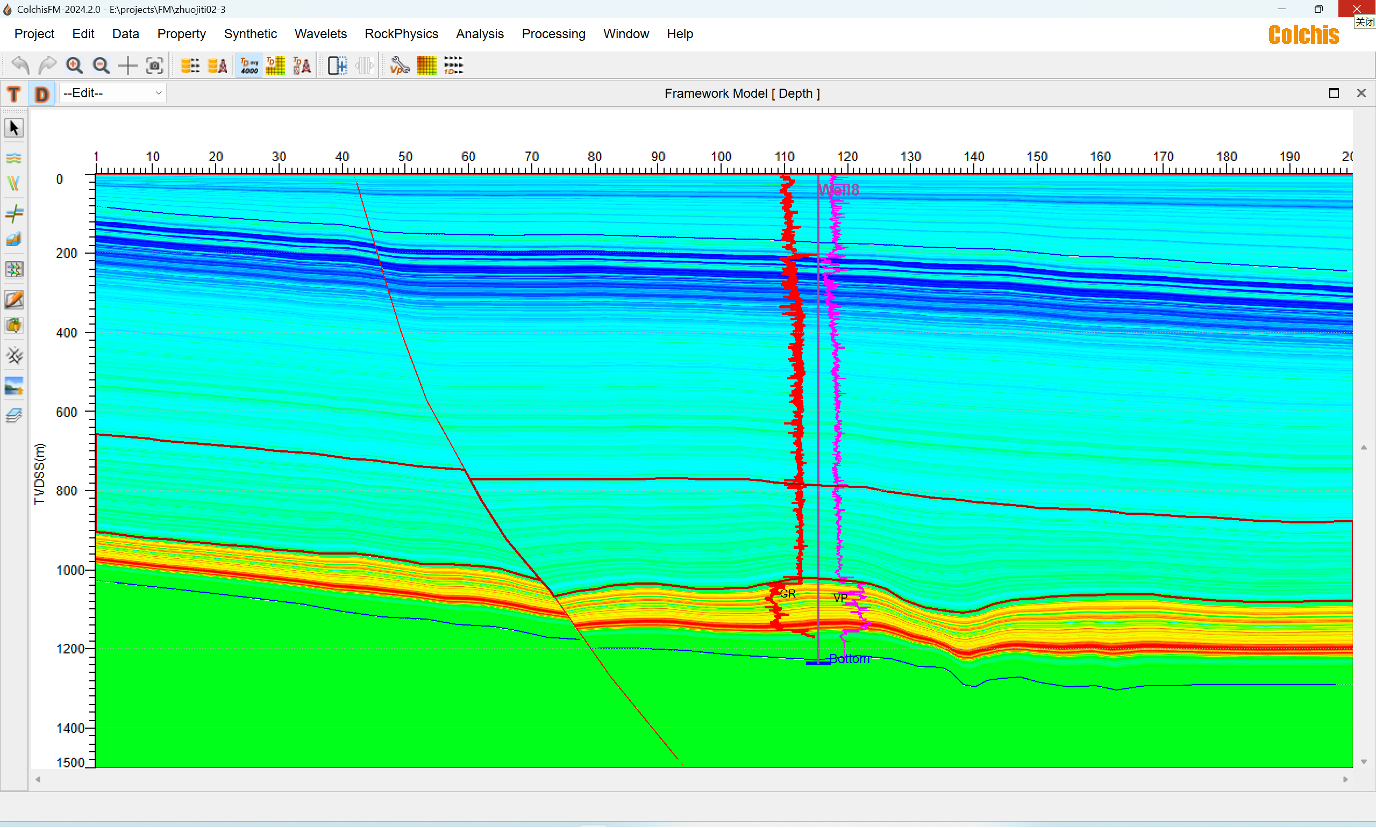Click the GR log label
This screenshot has width=1376, height=828.
(788, 594)
